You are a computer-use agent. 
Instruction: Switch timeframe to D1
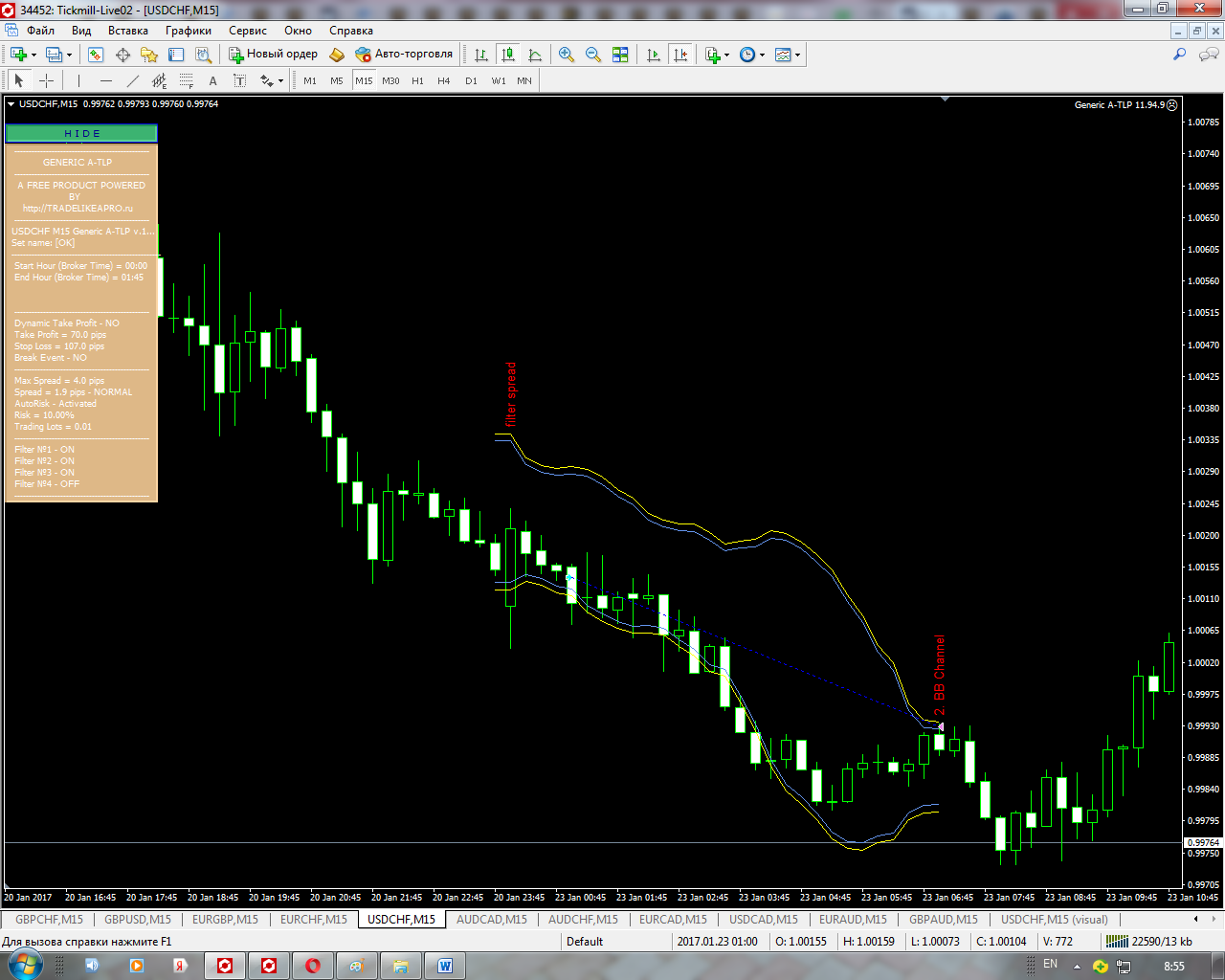(x=471, y=80)
